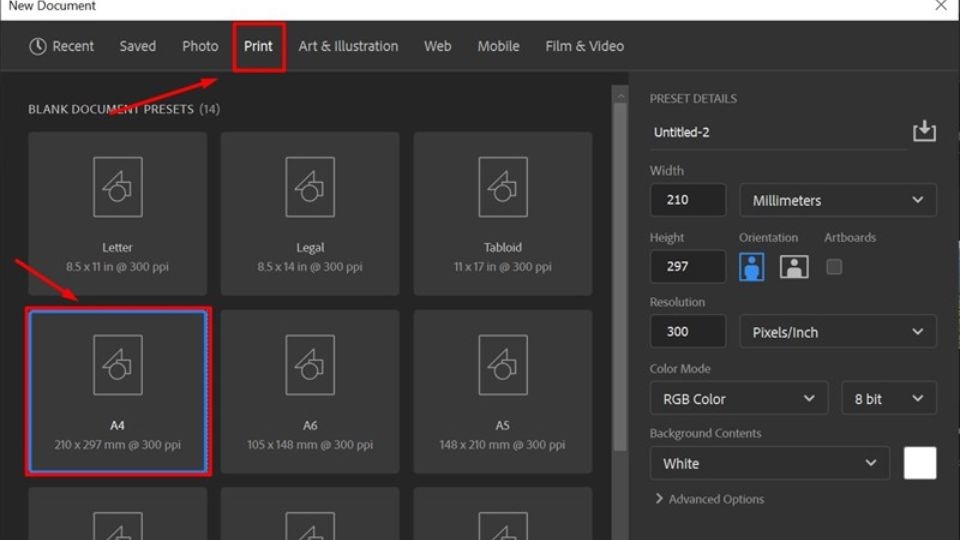
Task: Click the scrollbar up arrow
Action: 620,96
